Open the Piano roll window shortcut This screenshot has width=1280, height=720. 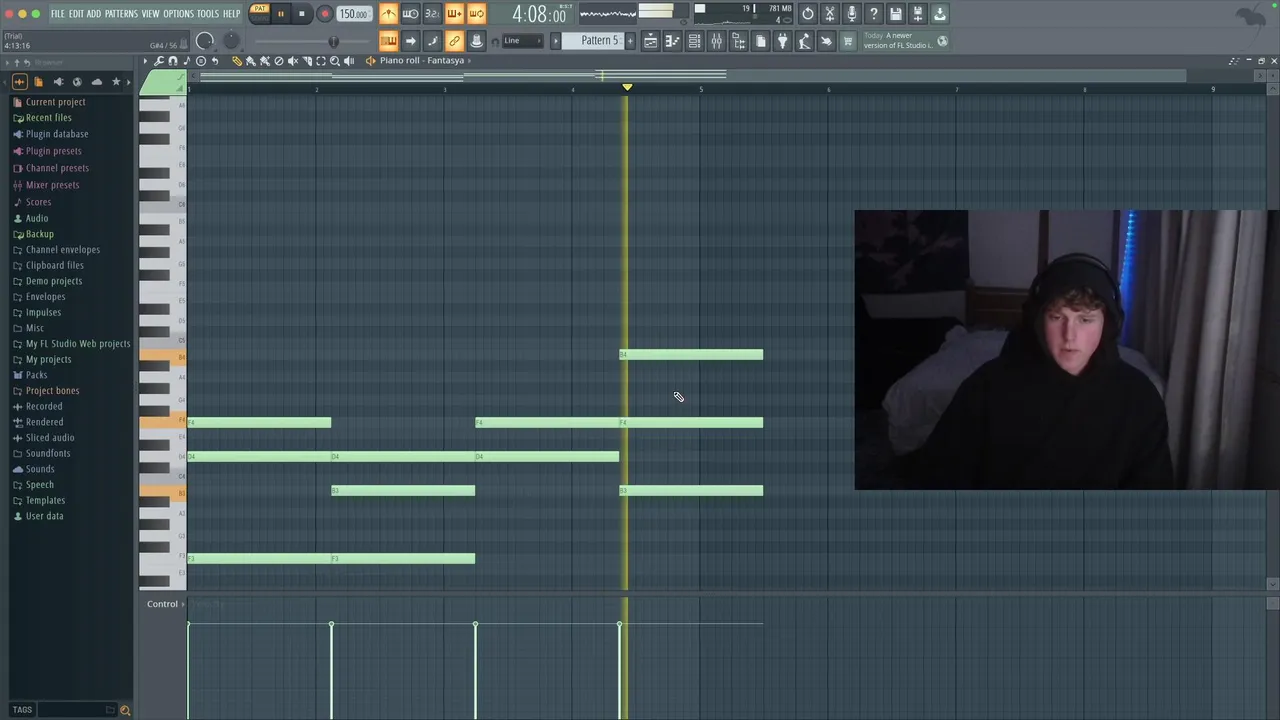tap(673, 41)
